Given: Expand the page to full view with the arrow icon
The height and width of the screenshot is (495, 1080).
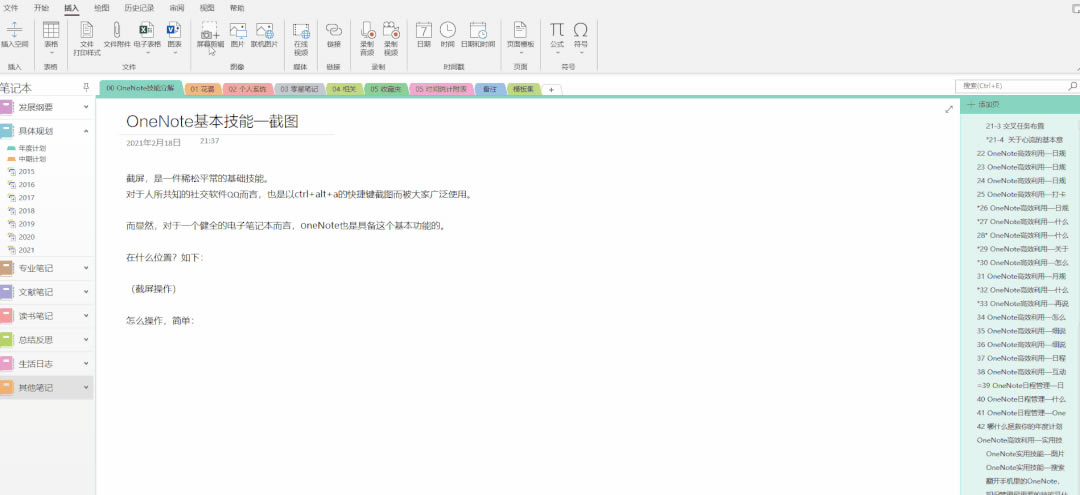Looking at the screenshot, I should pos(948,109).
